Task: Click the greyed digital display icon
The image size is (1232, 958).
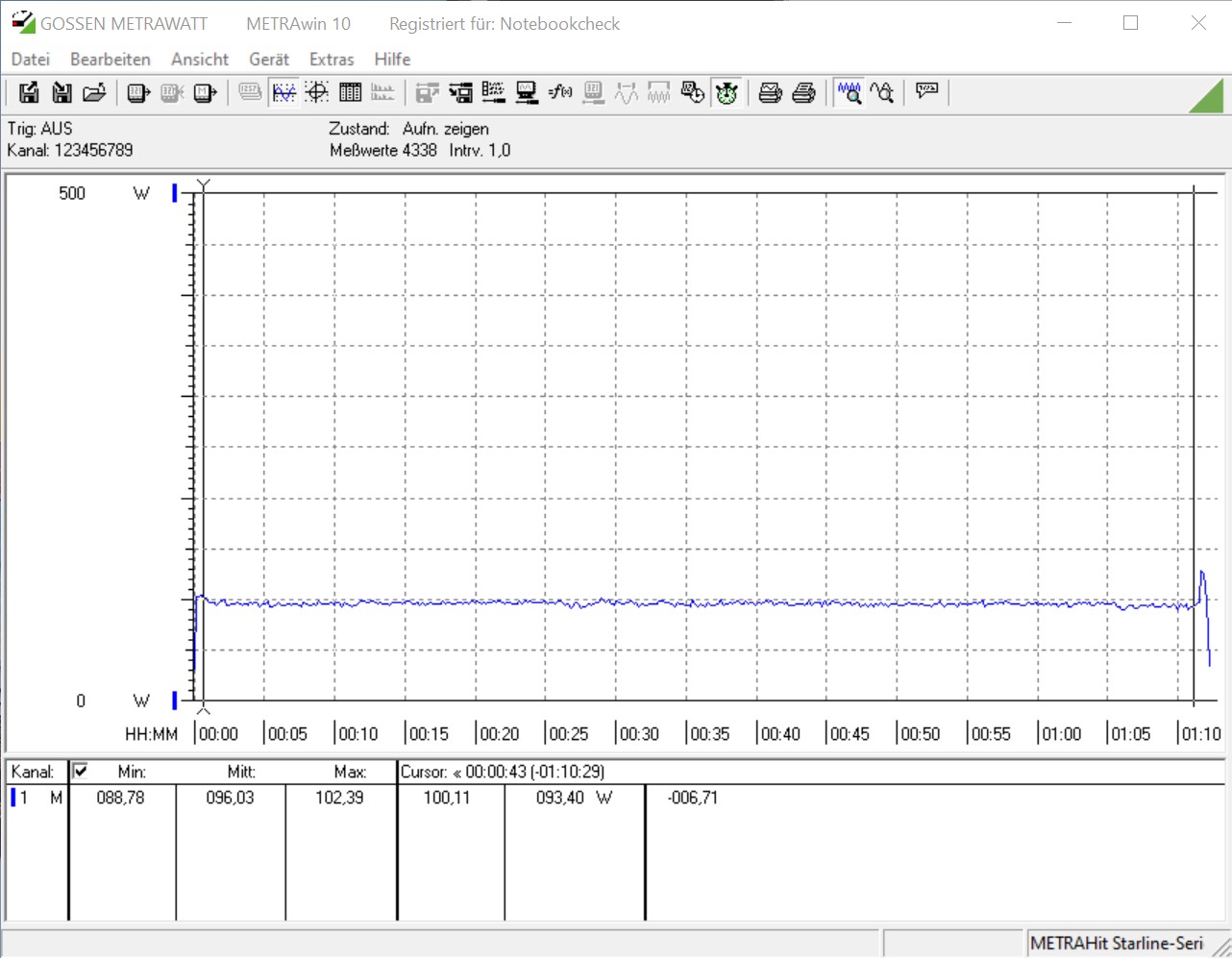Action: pos(250,92)
